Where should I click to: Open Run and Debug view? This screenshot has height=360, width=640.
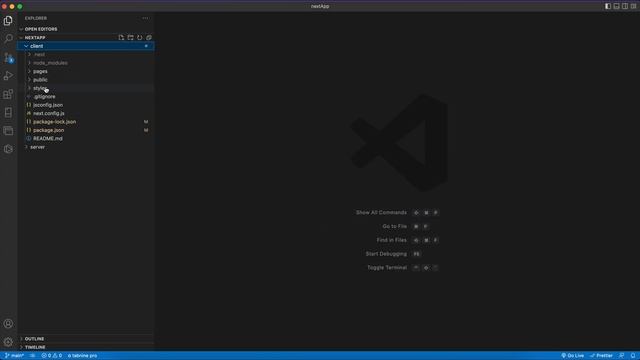coord(8,76)
